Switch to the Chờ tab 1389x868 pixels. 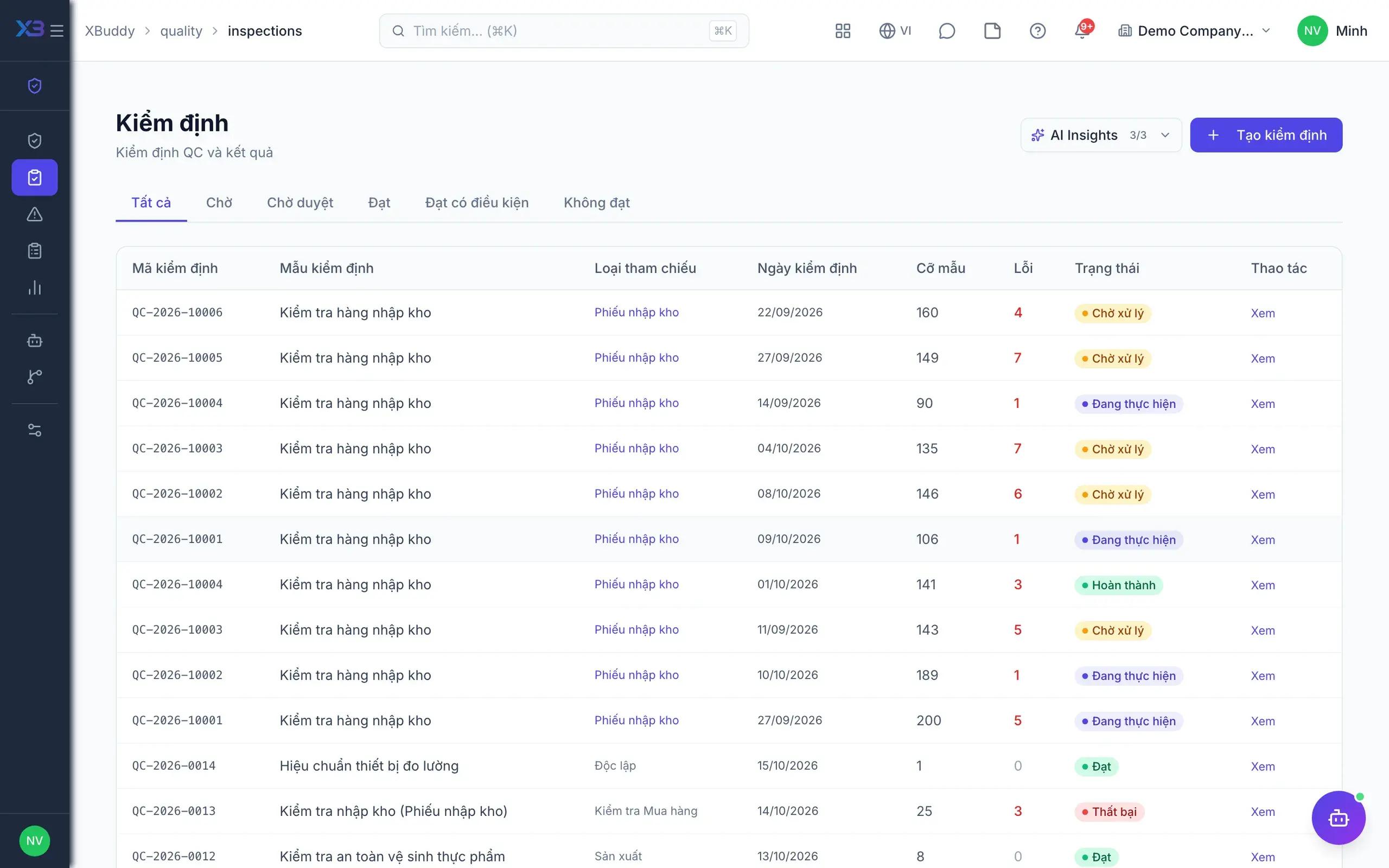coord(219,203)
